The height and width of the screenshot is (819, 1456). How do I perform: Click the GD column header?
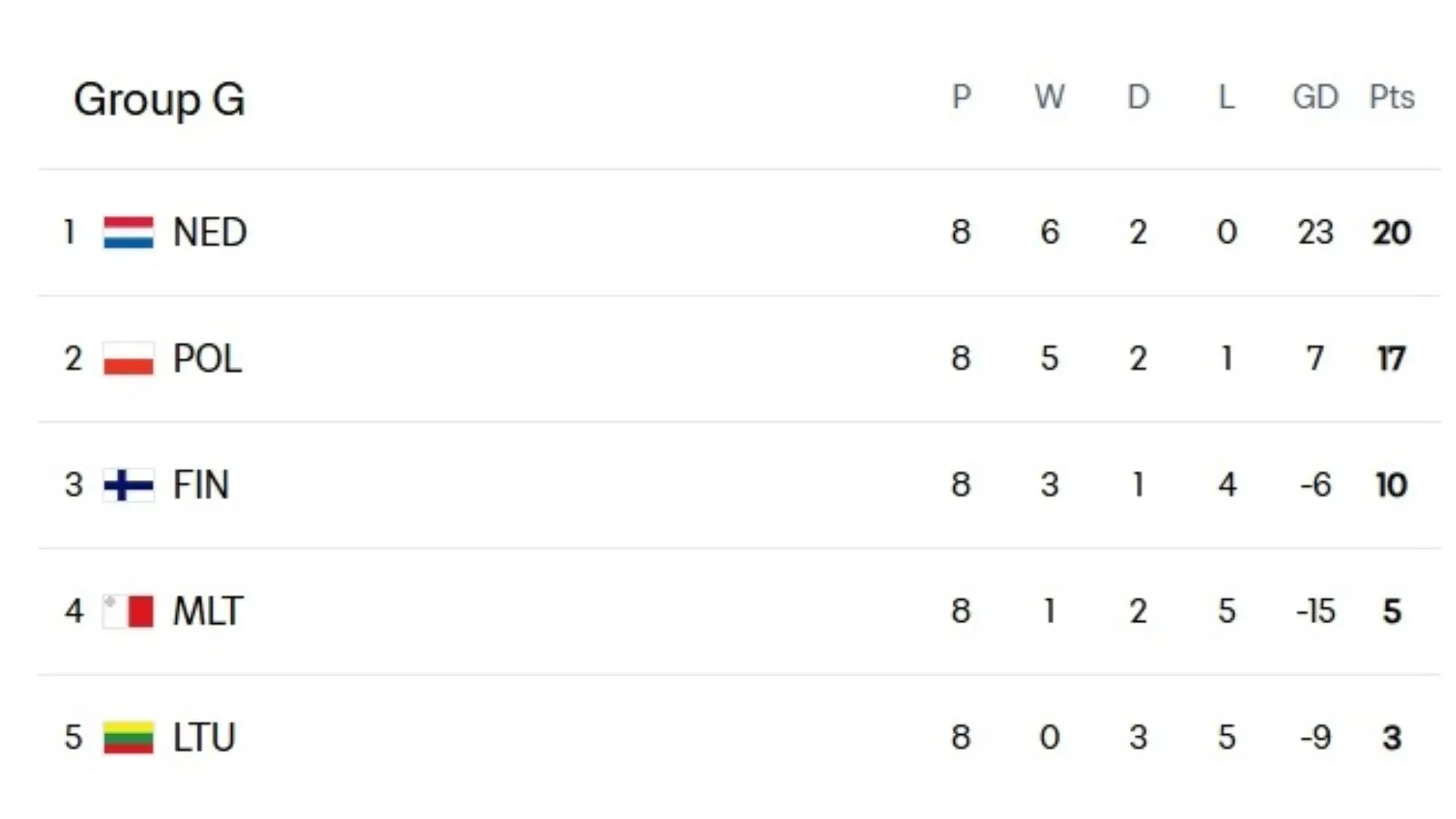tap(1315, 97)
